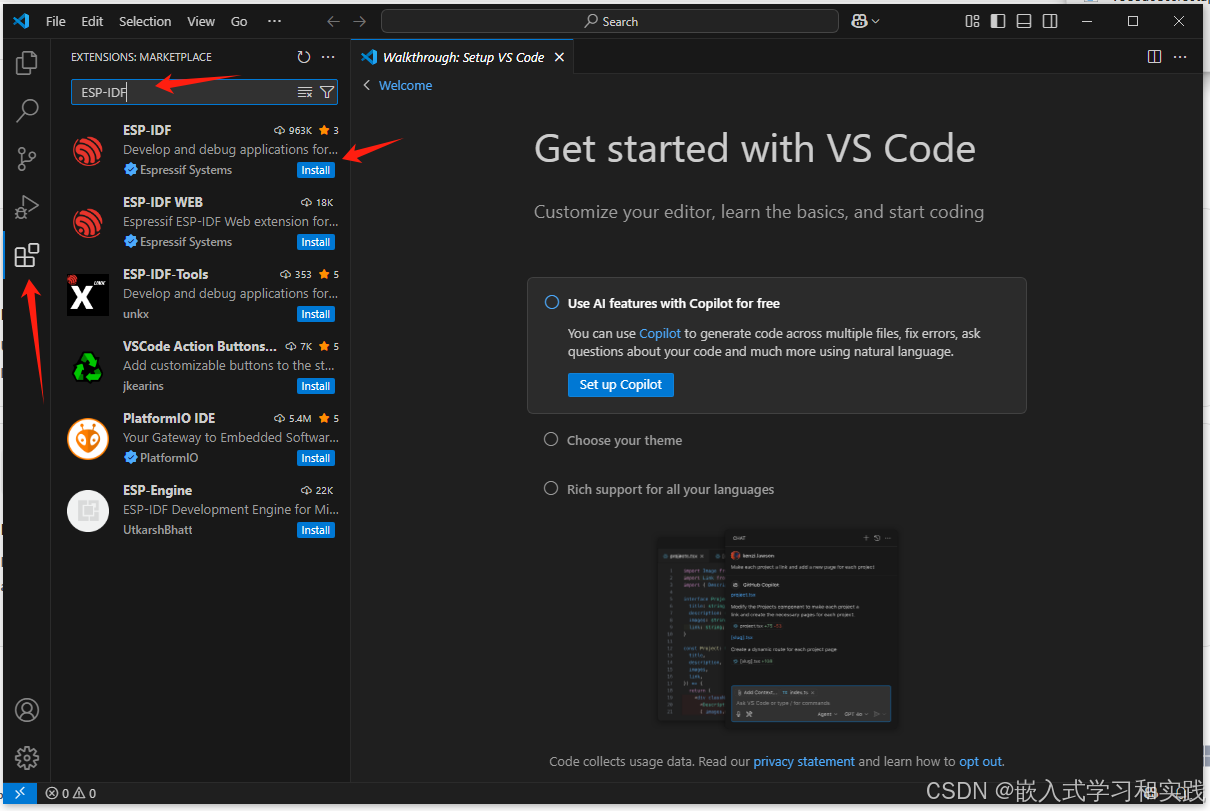Screen dimensions: 1210x811
Task: Click the Copilot walkthrough preview image
Action: pyautogui.click(x=777, y=627)
